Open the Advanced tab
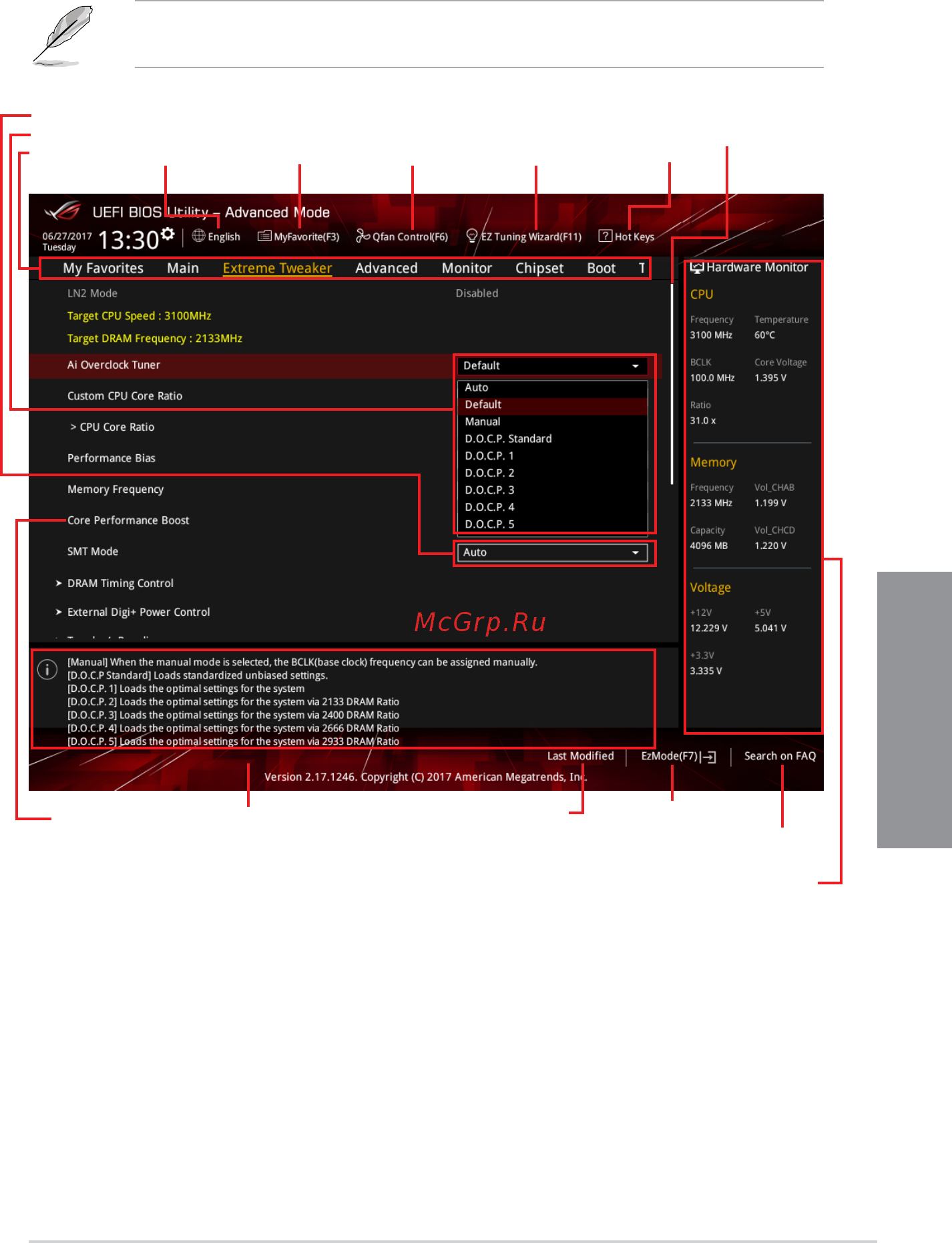The width and height of the screenshot is (952, 1243). (387, 269)
